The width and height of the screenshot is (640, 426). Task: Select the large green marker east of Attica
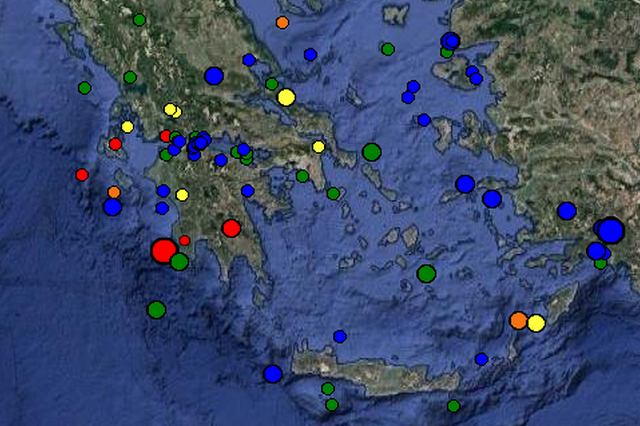pyautogui.click(x=371, y=152)
